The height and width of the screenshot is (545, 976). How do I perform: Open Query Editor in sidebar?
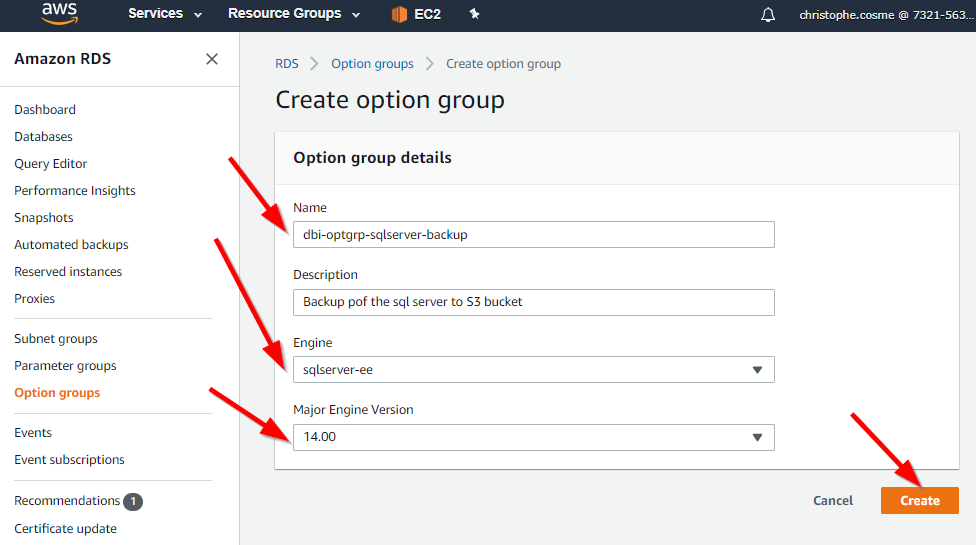[x=50, y=164]
